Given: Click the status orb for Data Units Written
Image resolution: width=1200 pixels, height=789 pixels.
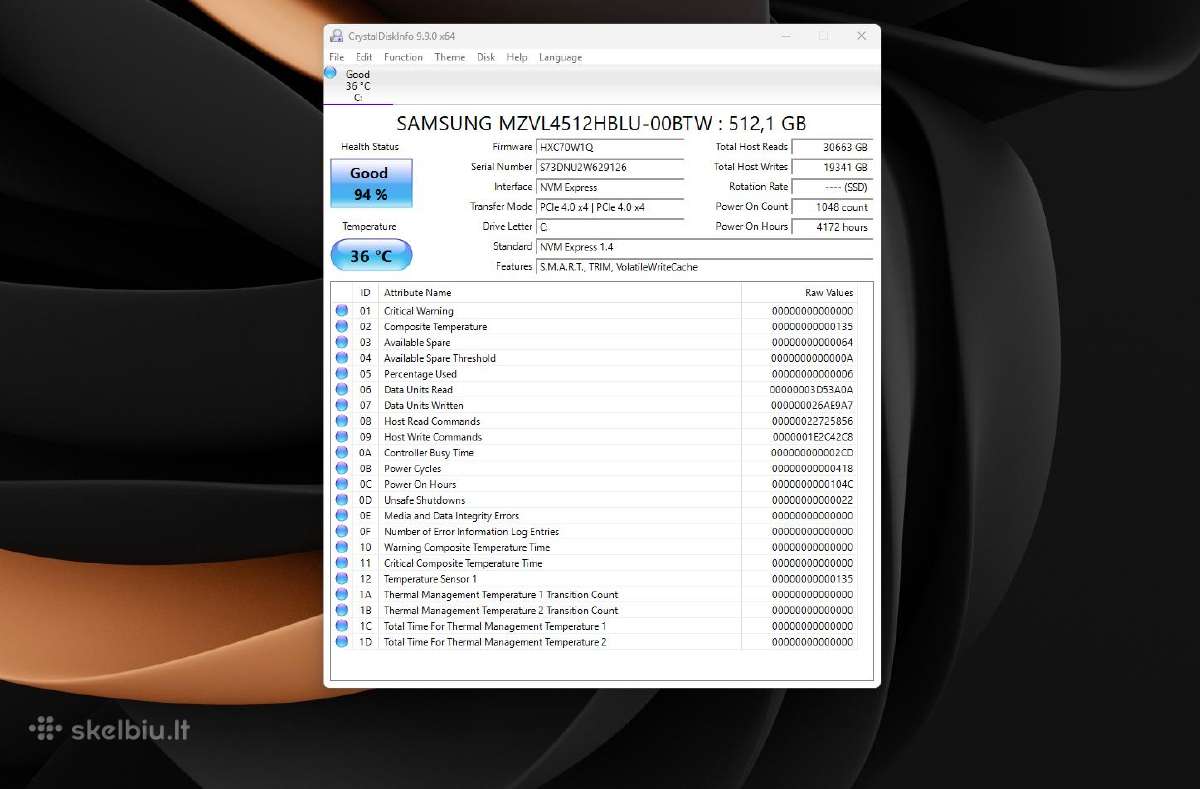Looking at the screenshot, I should 342,405.
